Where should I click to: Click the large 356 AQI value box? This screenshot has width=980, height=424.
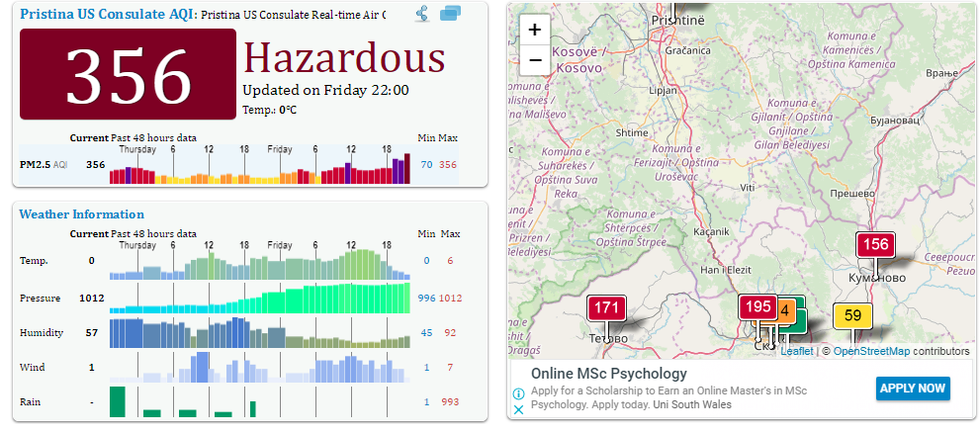point(128,76)
